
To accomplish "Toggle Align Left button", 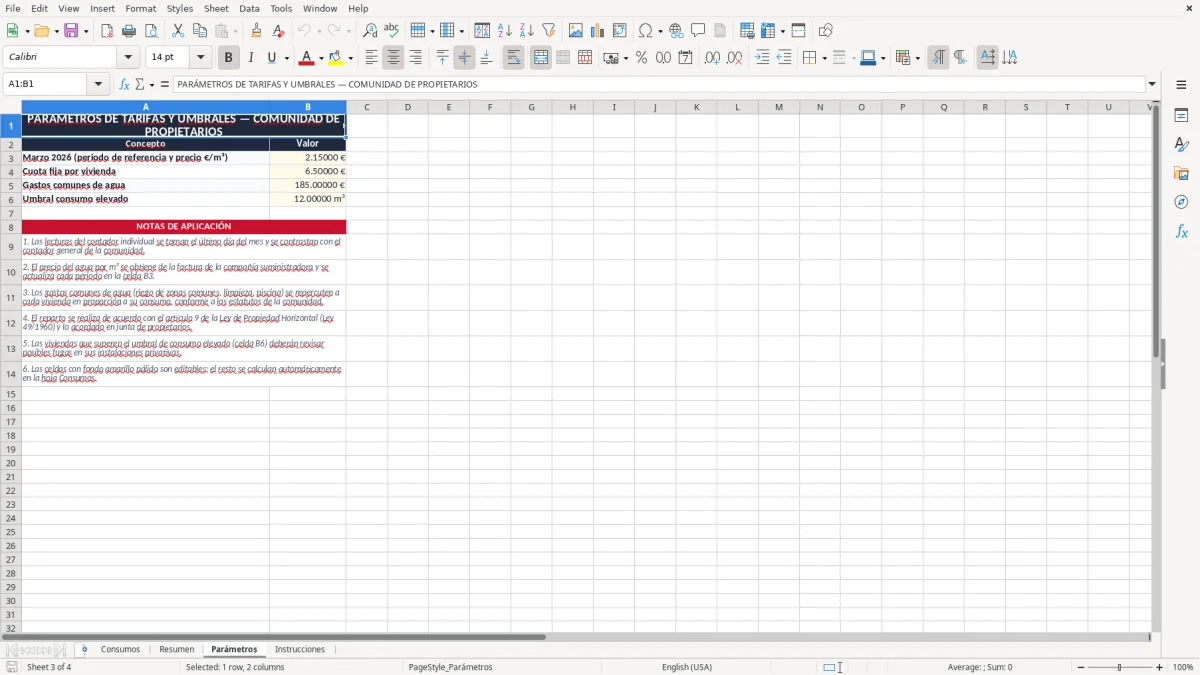I will [371, 58].
